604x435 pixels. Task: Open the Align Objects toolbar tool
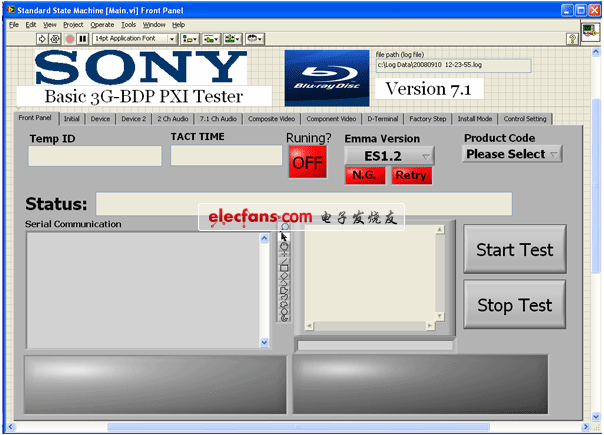tap(189, 38)
